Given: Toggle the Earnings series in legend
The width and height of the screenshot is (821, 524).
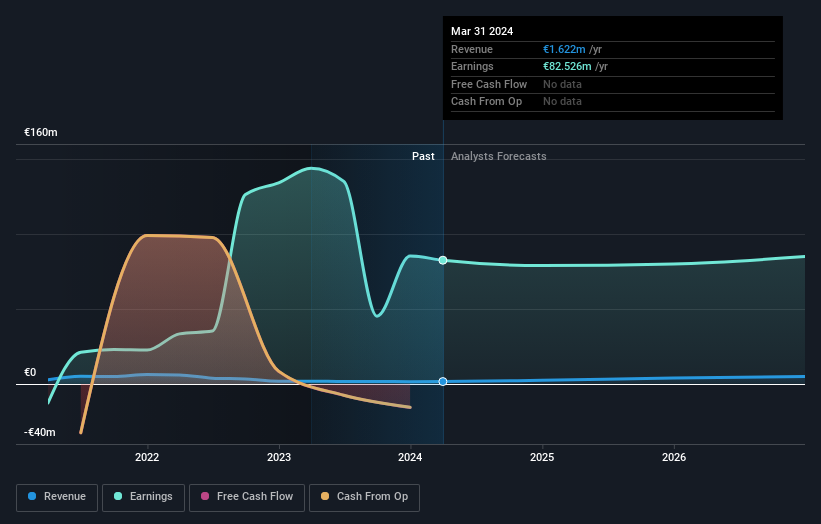Looking at the screenshot, I should [x=143, y=497].
